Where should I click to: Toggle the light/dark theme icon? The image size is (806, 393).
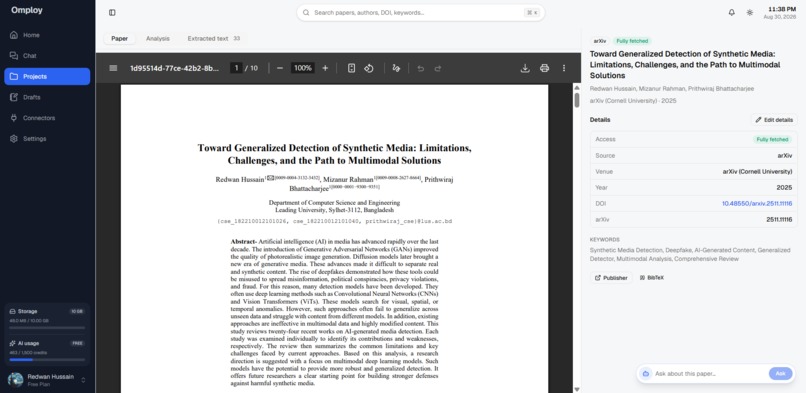(x=749, y=12)
